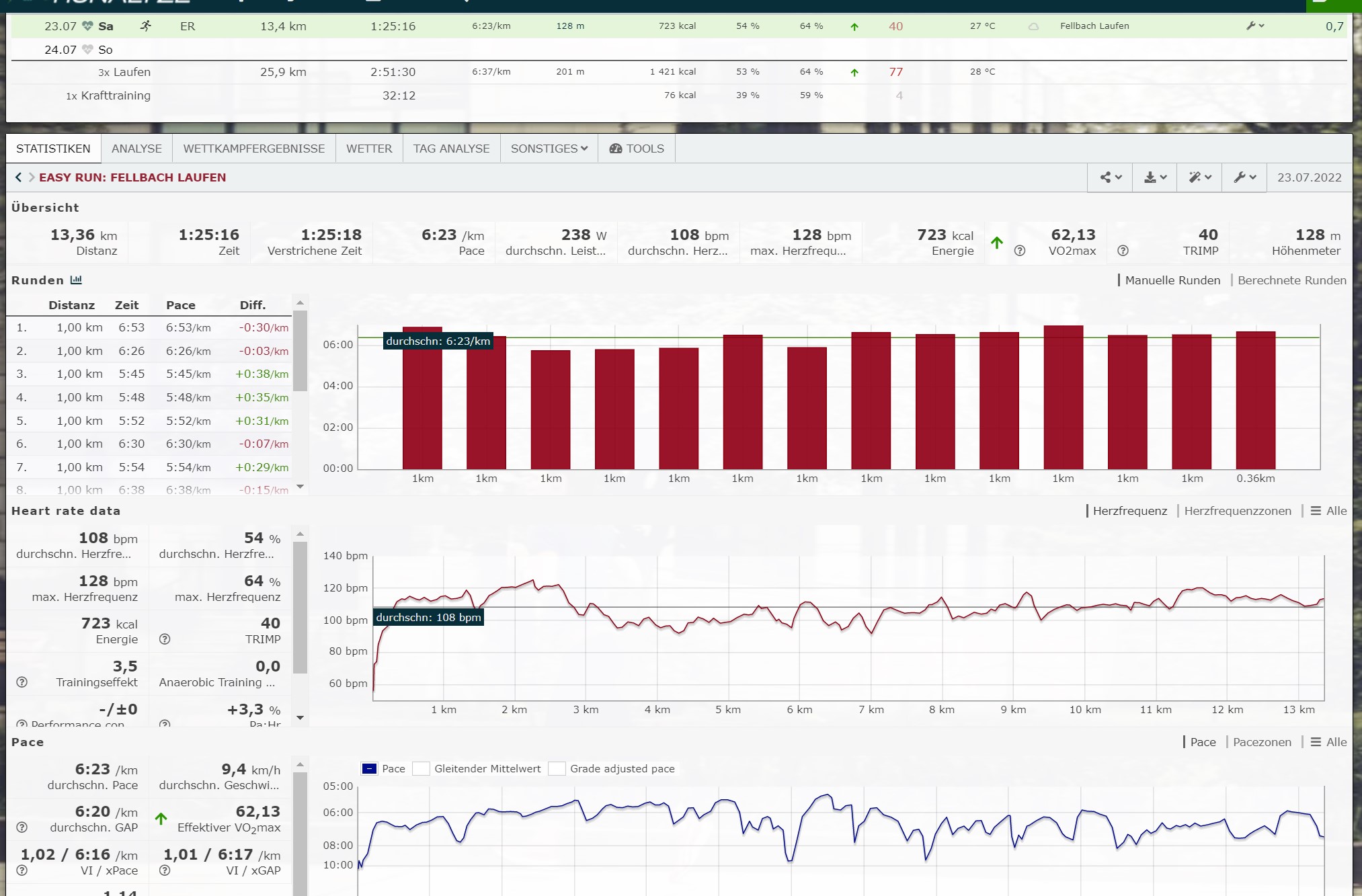Enable the Gleitender Mittelwert checkbox
Screen dimensions: 1362x896
422,769
